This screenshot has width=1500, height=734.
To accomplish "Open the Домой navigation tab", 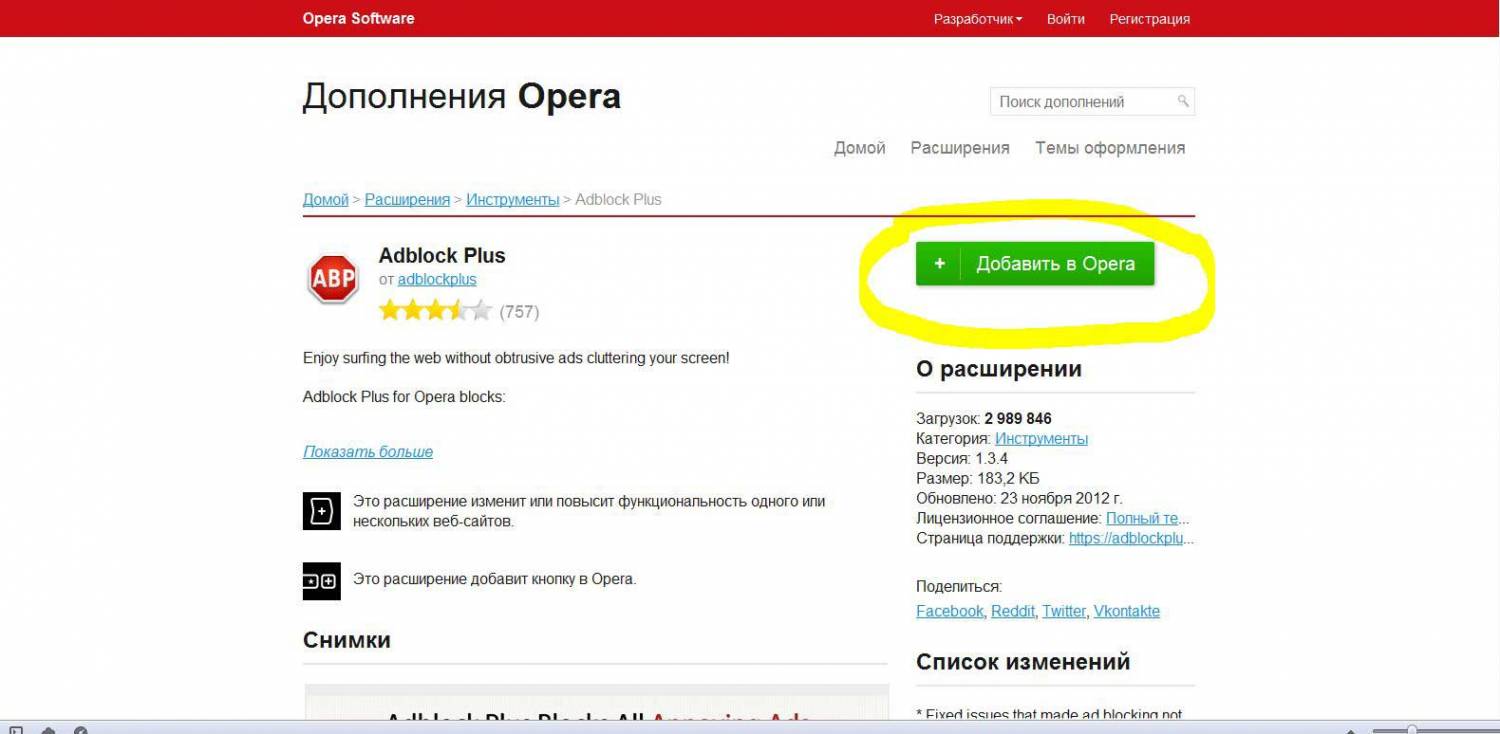I will tap(860, 148).
